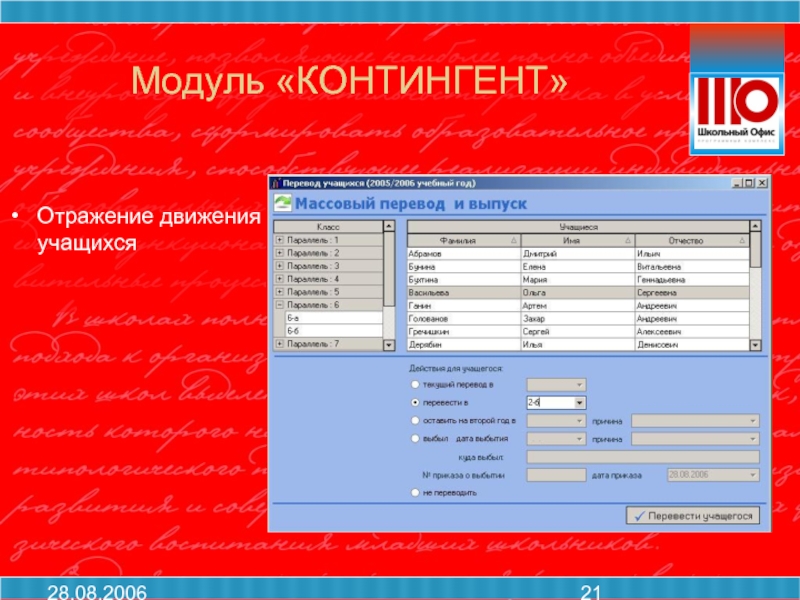This screenshot has height=600, width=800.
Task: Select student row Гречишкин
Action: [578, 332]
